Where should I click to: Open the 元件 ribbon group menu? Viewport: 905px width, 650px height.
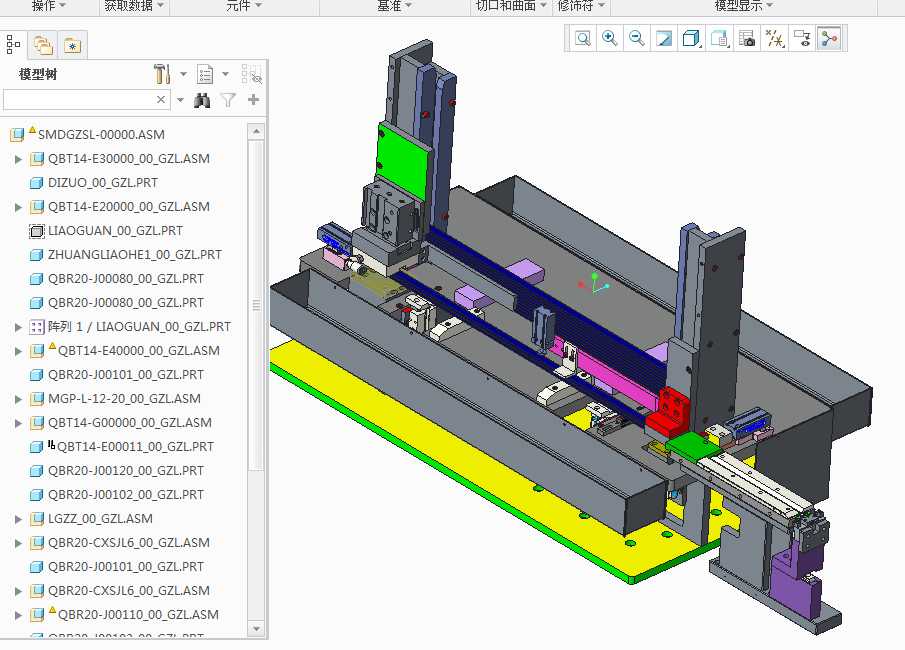click(x=244, y=6)
